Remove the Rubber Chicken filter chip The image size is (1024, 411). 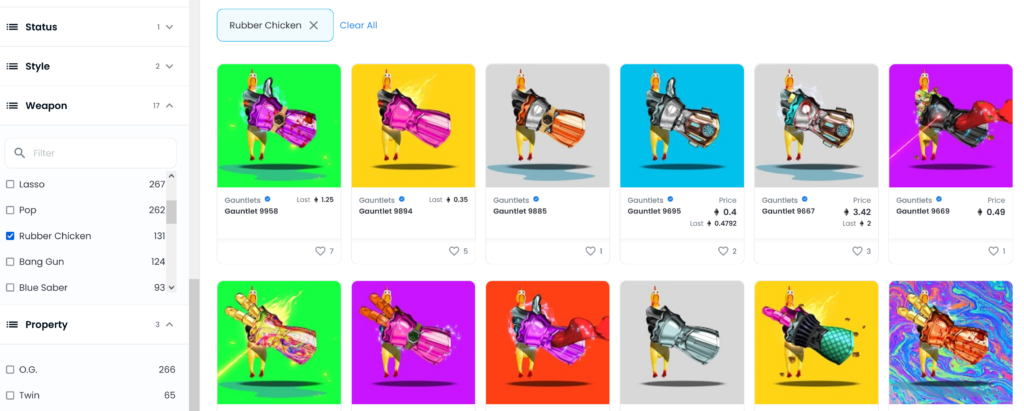(313, 25)
